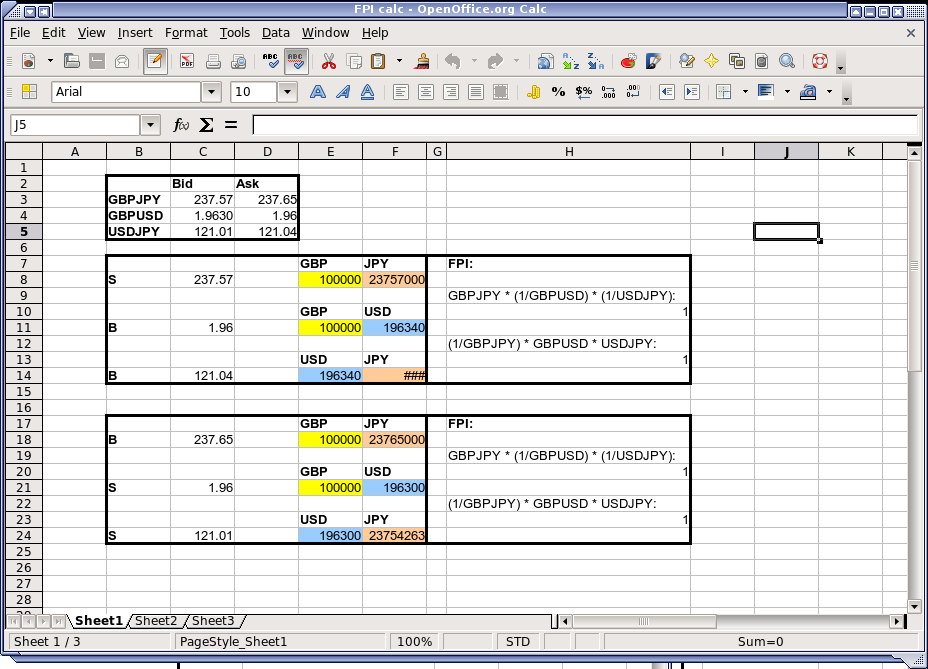Select column H header
Screen dimensions: 928x669
pos(568,152)
